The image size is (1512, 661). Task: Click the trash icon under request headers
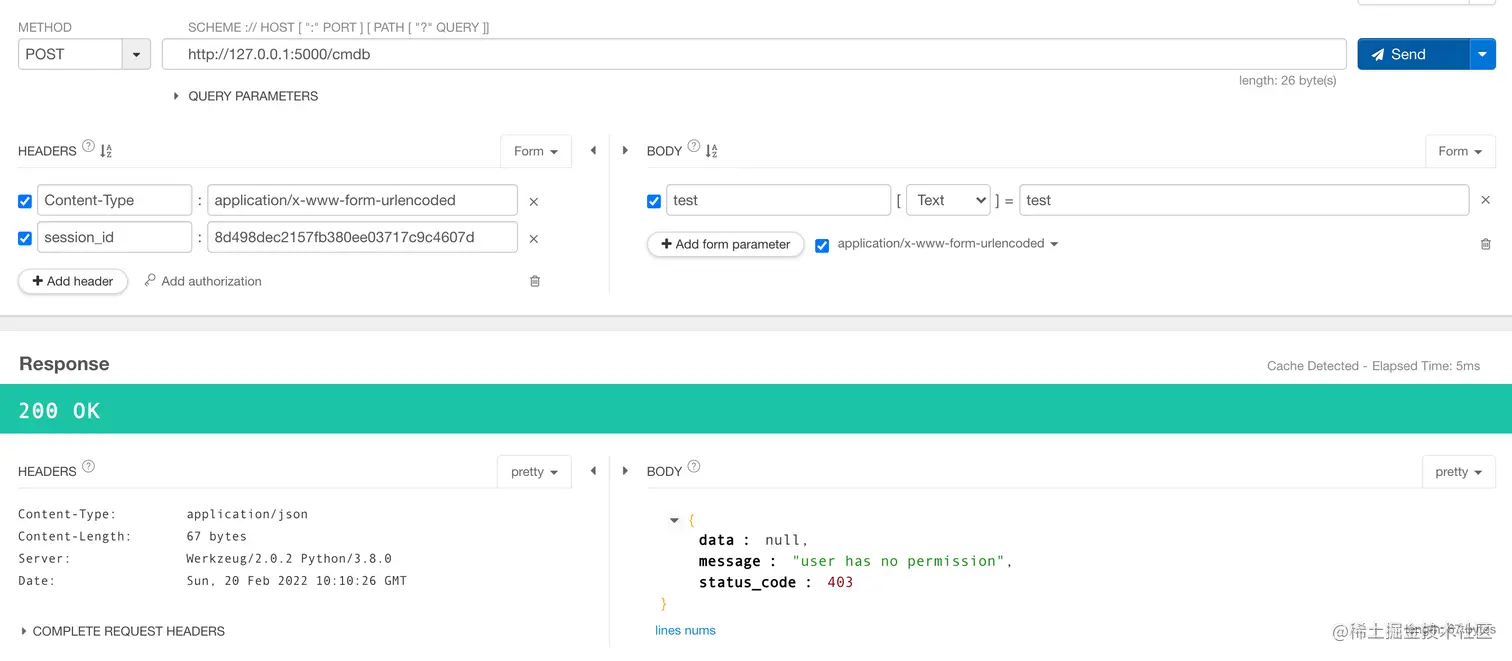point(535,281)
